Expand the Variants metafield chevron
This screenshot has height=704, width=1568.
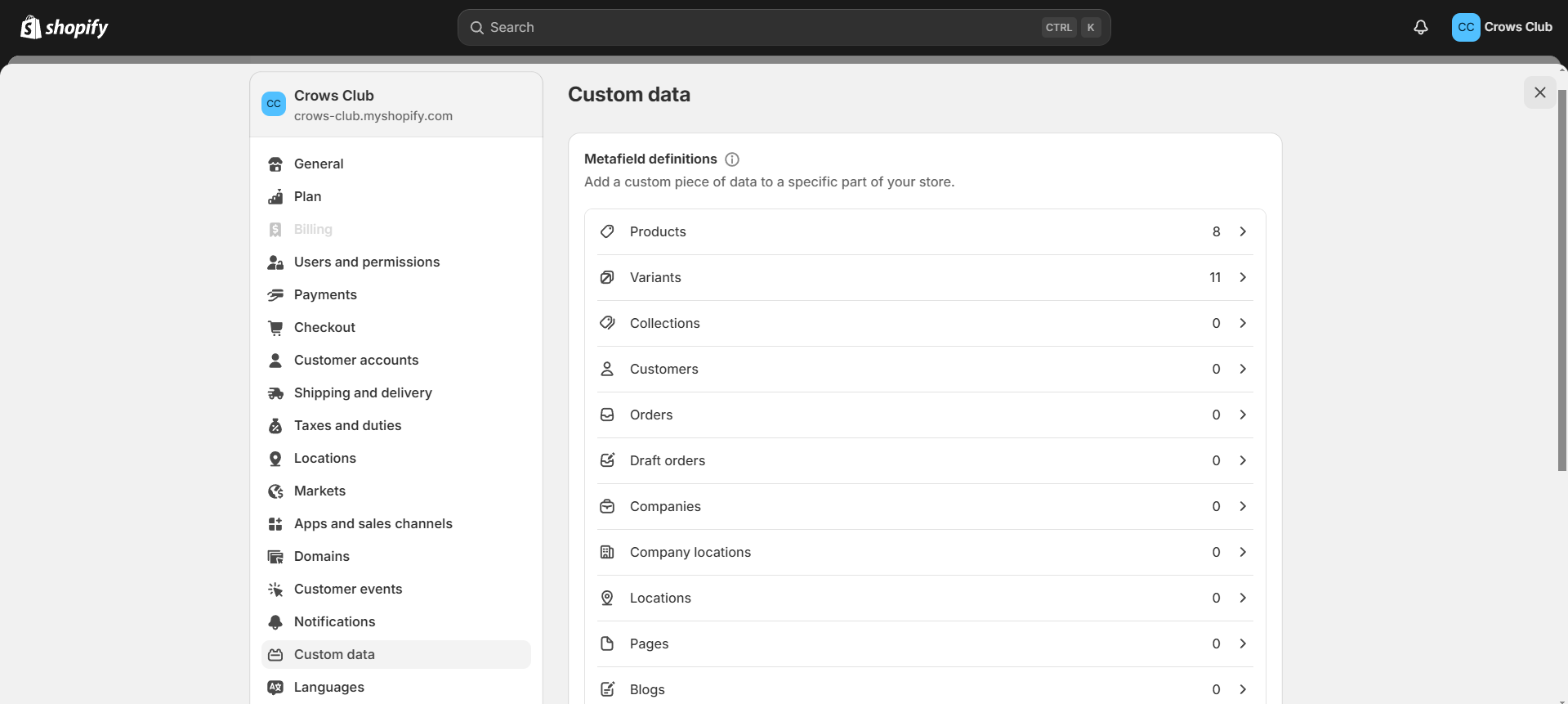(x=1243, y=277)
